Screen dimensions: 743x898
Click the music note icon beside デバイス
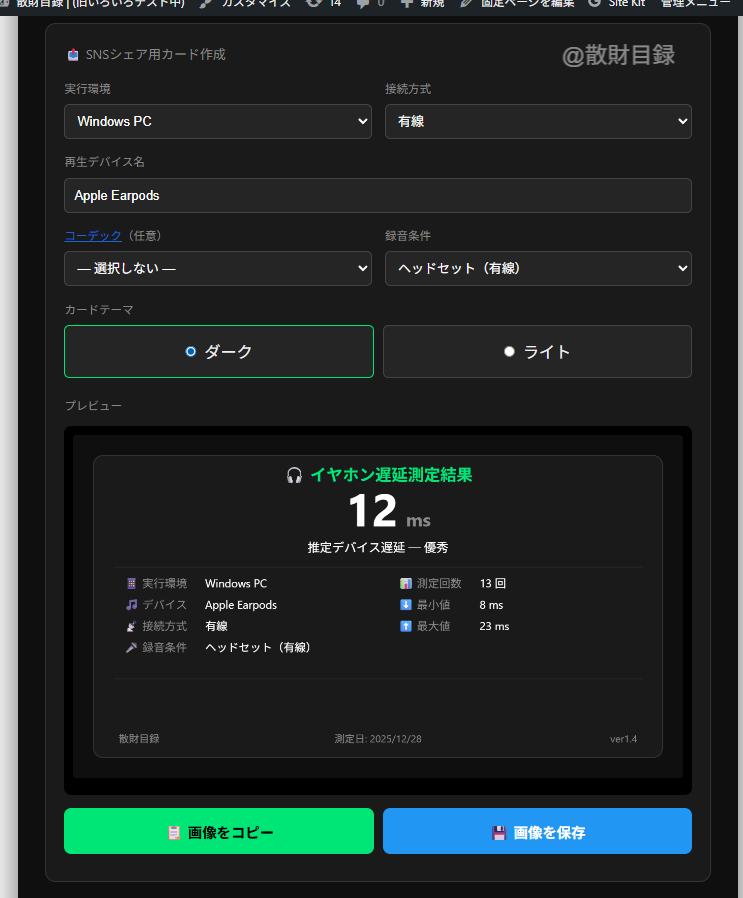pyautogui.click(x=131, y=605)
